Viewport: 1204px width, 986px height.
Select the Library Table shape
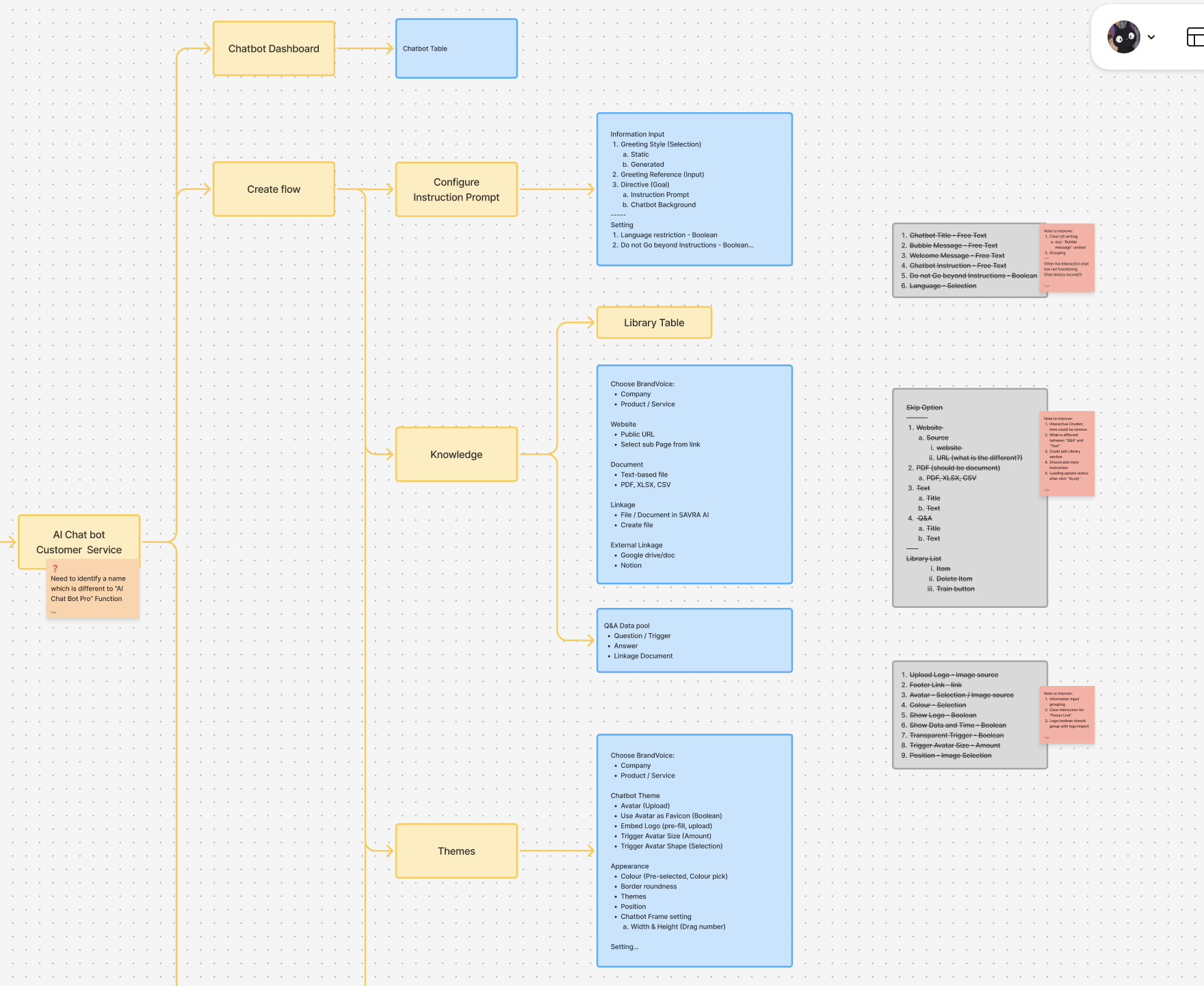654,323
